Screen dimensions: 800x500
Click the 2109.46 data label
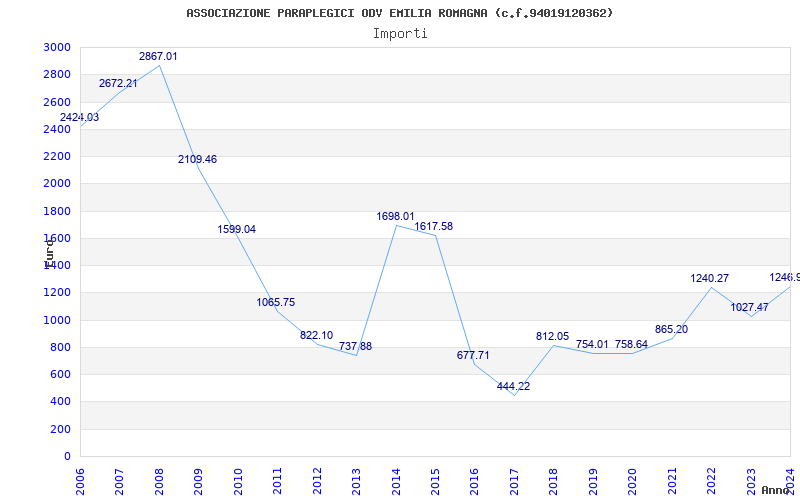click(197, 159)
